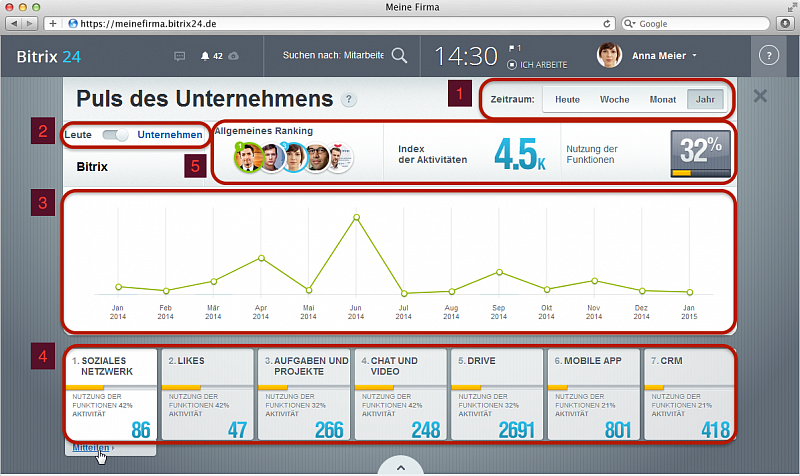Image resolution: width=800 pixels, height=476 pixels.
Task: Open the Chat und Video card
Action: [401, 394]
